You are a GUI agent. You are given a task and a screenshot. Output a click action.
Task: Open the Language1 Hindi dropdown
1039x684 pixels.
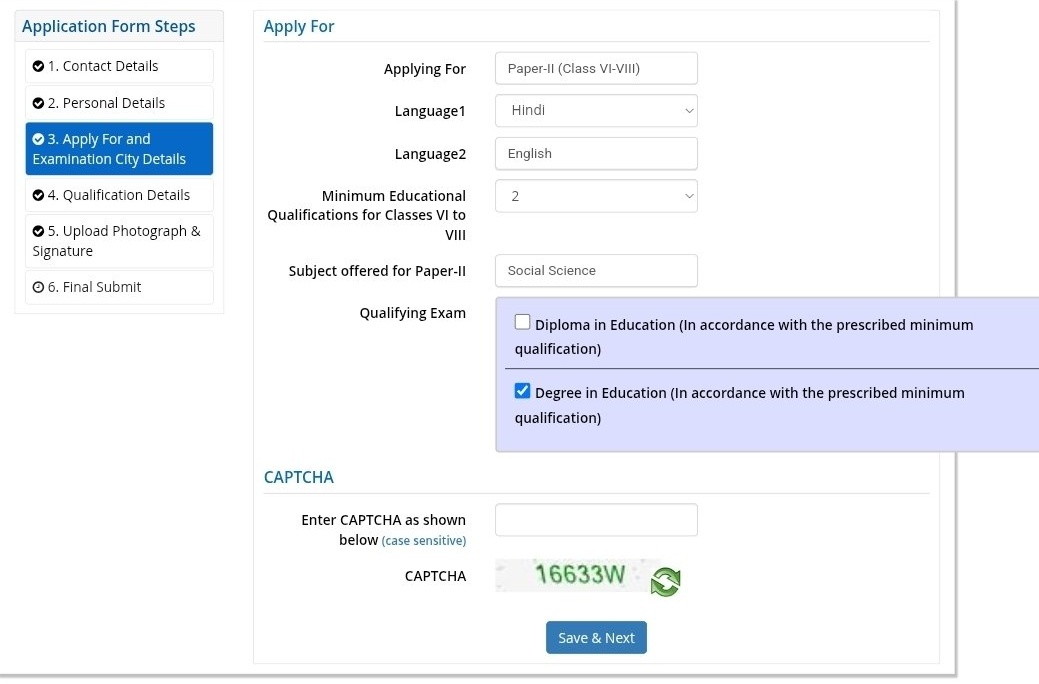point(596,111)
